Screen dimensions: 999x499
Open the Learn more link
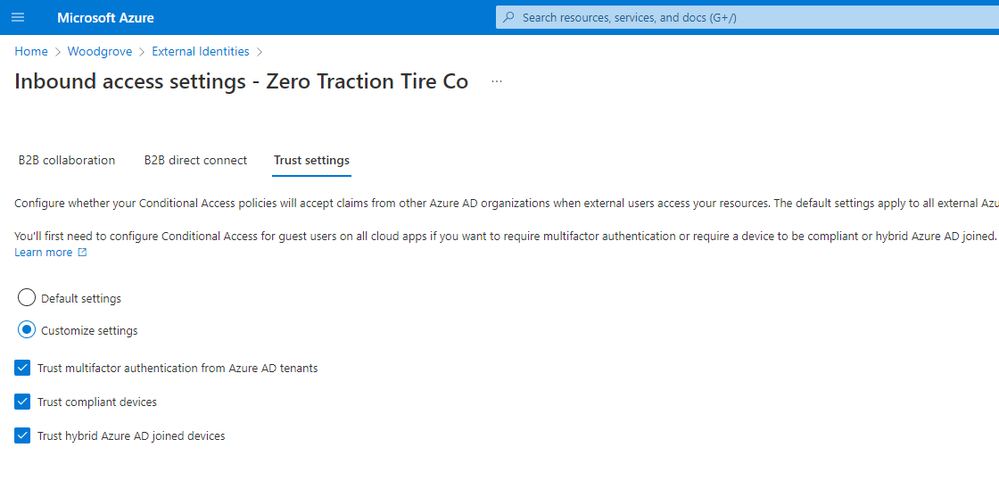point(43,252)
